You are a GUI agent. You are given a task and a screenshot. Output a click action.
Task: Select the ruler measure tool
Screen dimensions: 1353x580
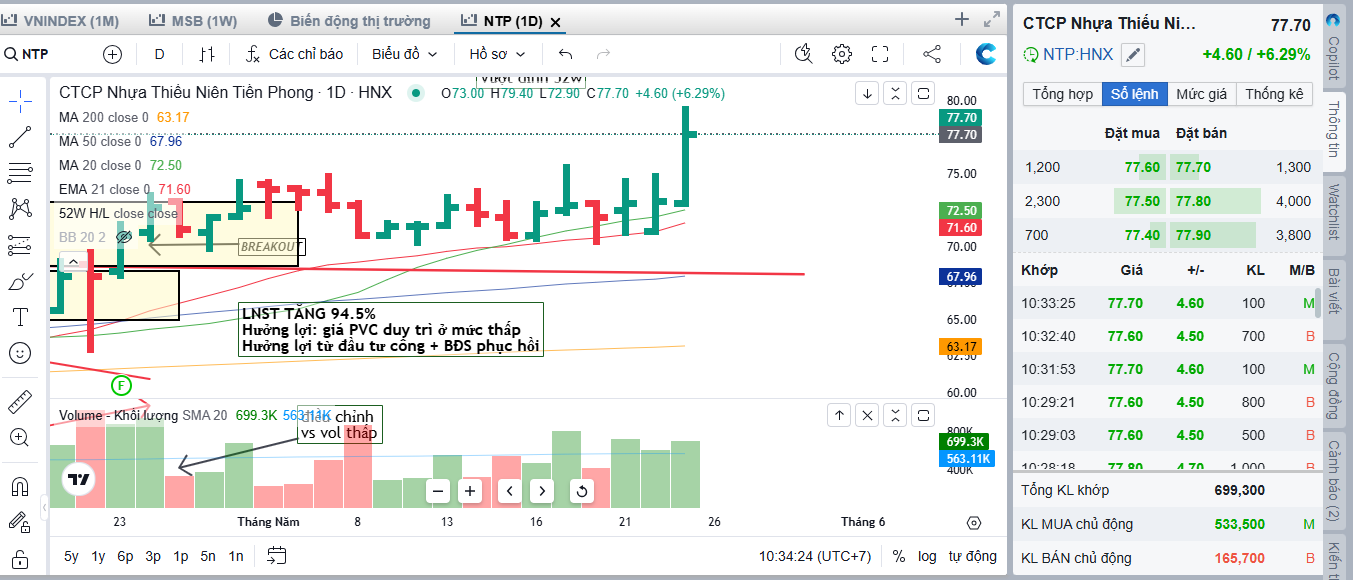tap(20, 402)
